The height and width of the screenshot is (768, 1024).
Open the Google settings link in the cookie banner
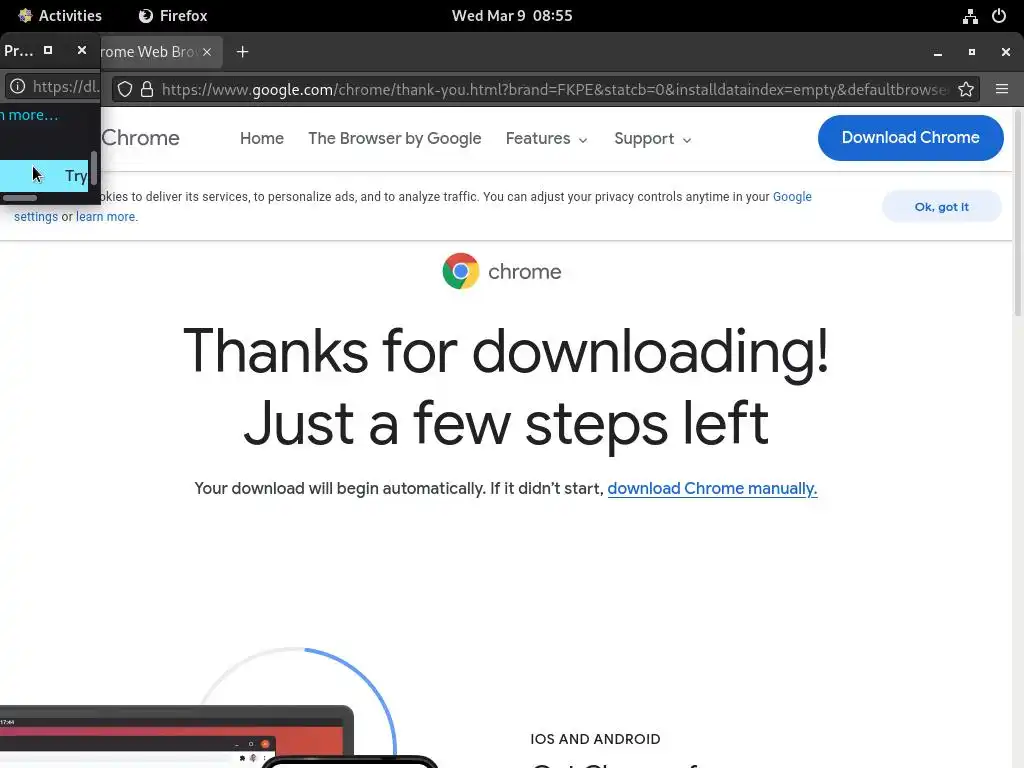[792, 197]
